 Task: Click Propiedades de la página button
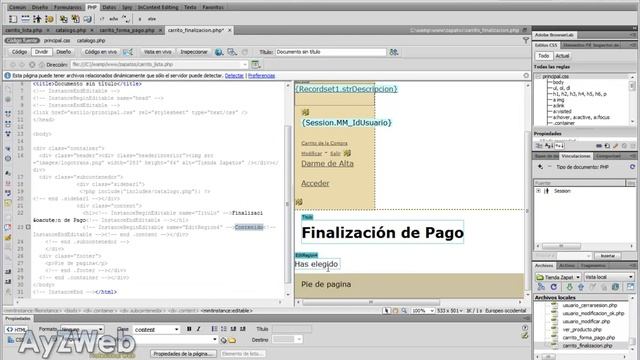(184, 353)
